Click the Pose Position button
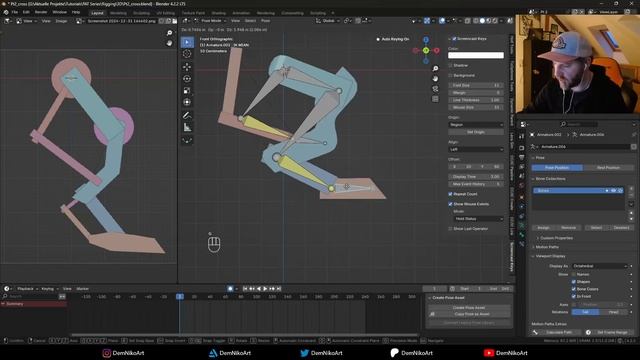 click(x=557, y=168)
